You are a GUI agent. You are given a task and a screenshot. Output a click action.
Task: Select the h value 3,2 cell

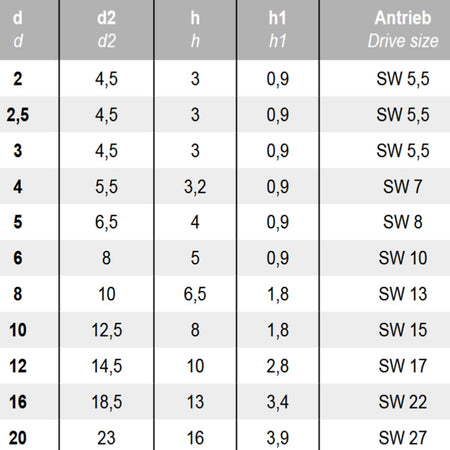195,186
